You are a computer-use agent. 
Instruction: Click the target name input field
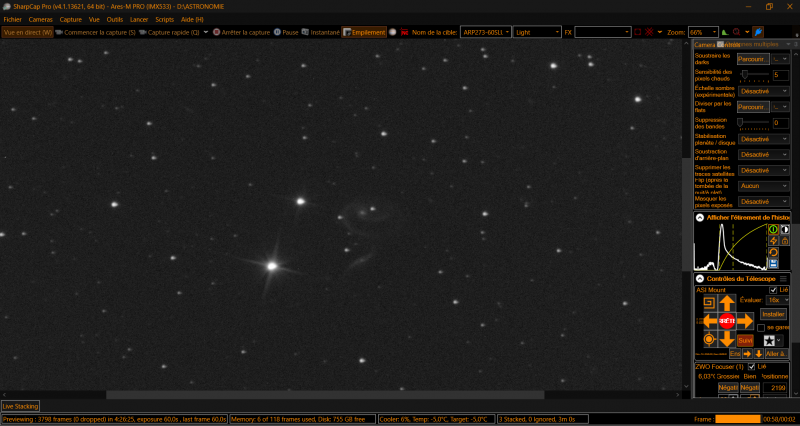pos(485,32)
